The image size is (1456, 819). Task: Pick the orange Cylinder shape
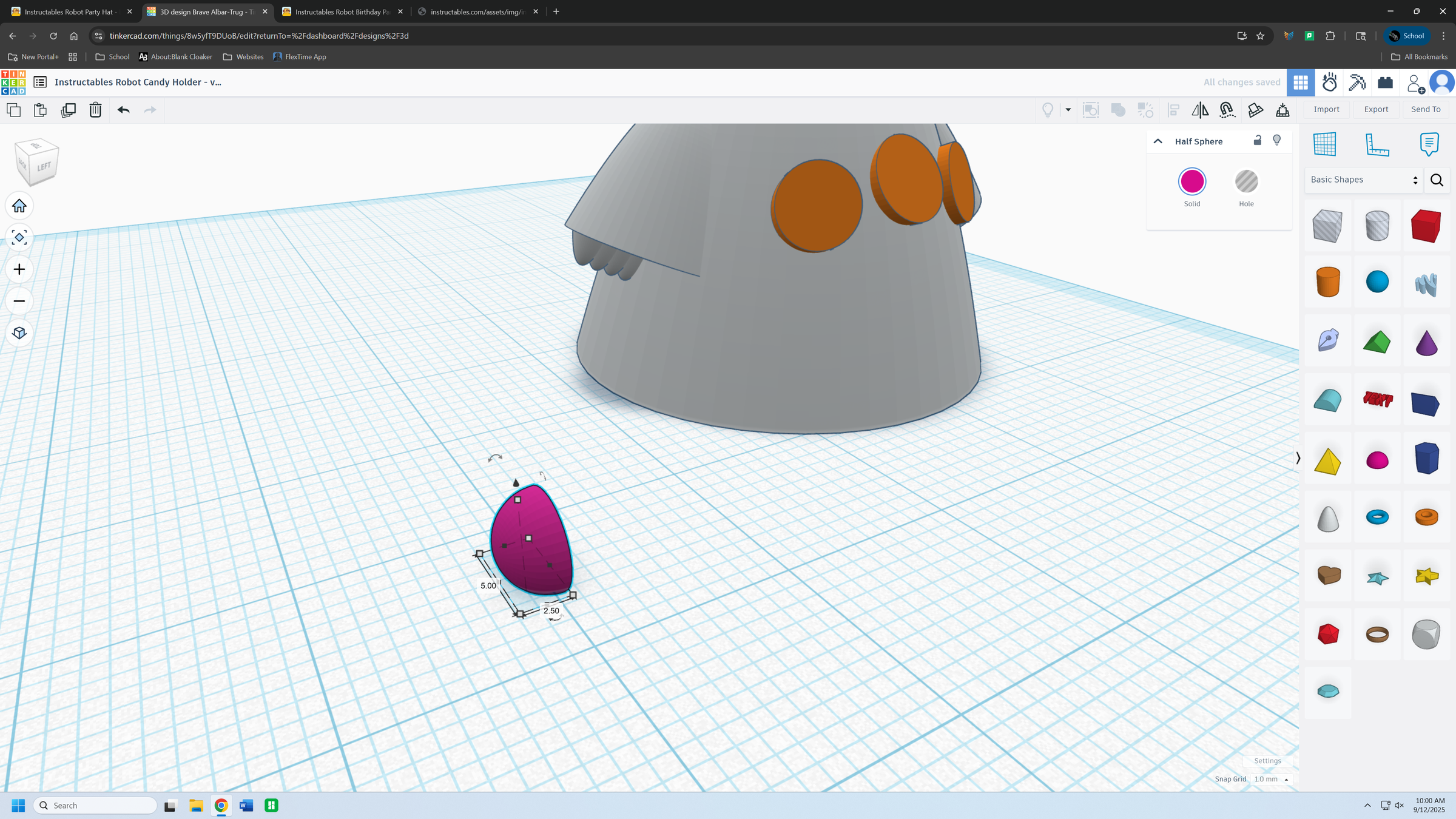pyautogui.click(x=1328, y=282)
